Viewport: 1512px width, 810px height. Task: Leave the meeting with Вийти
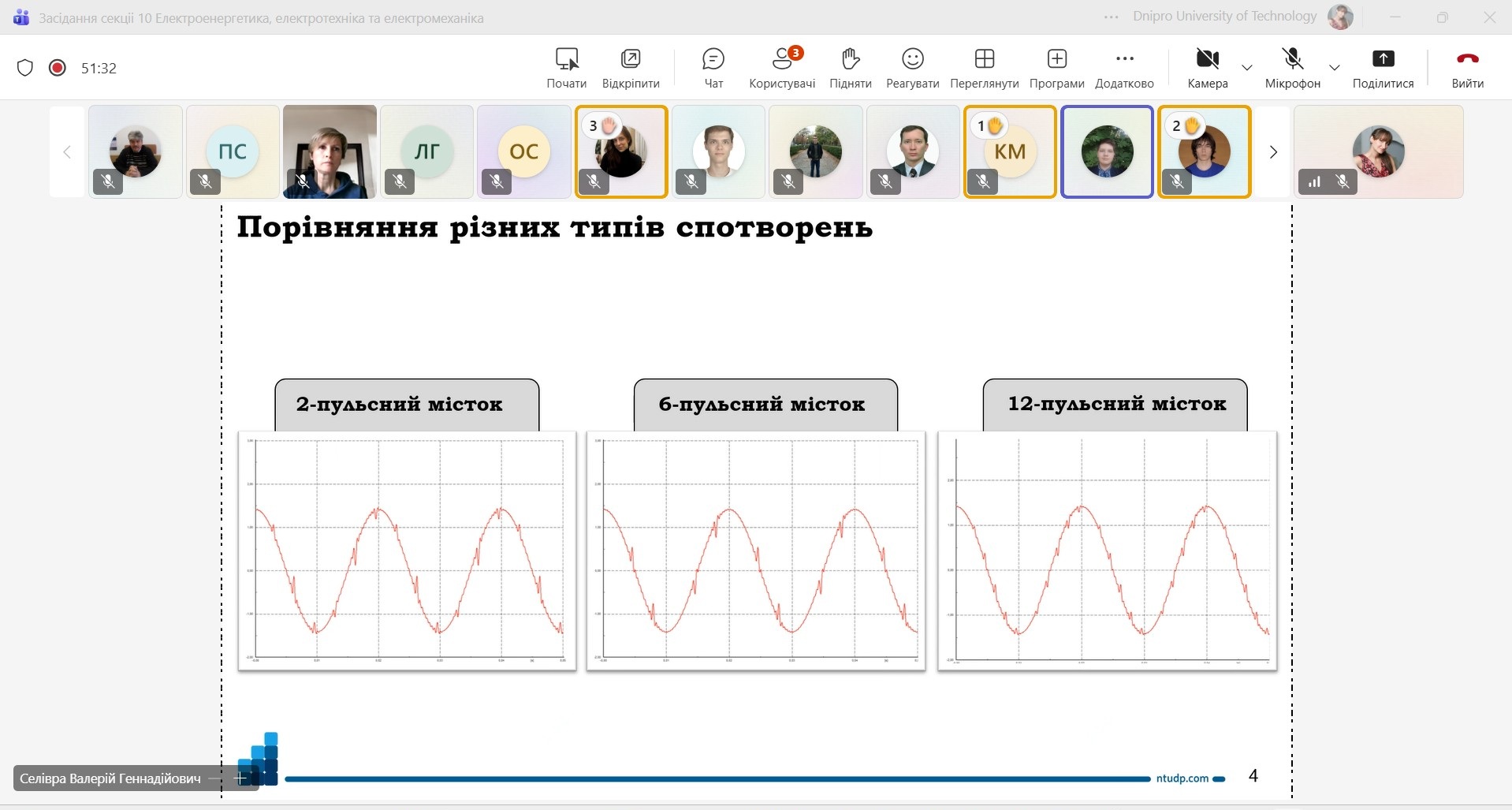click(x=1467, y=67)
